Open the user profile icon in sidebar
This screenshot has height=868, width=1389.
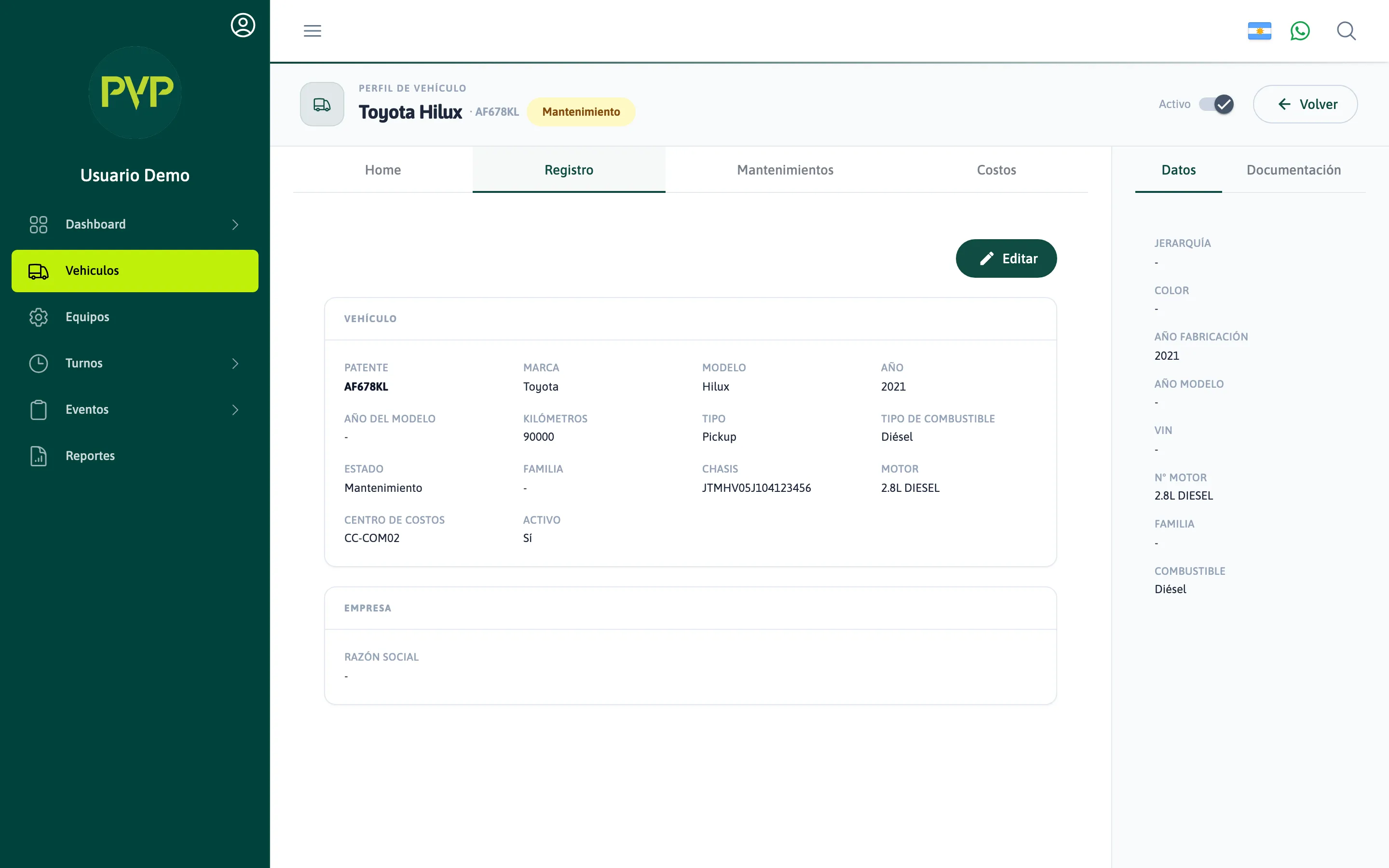click(x=243, y=25)
